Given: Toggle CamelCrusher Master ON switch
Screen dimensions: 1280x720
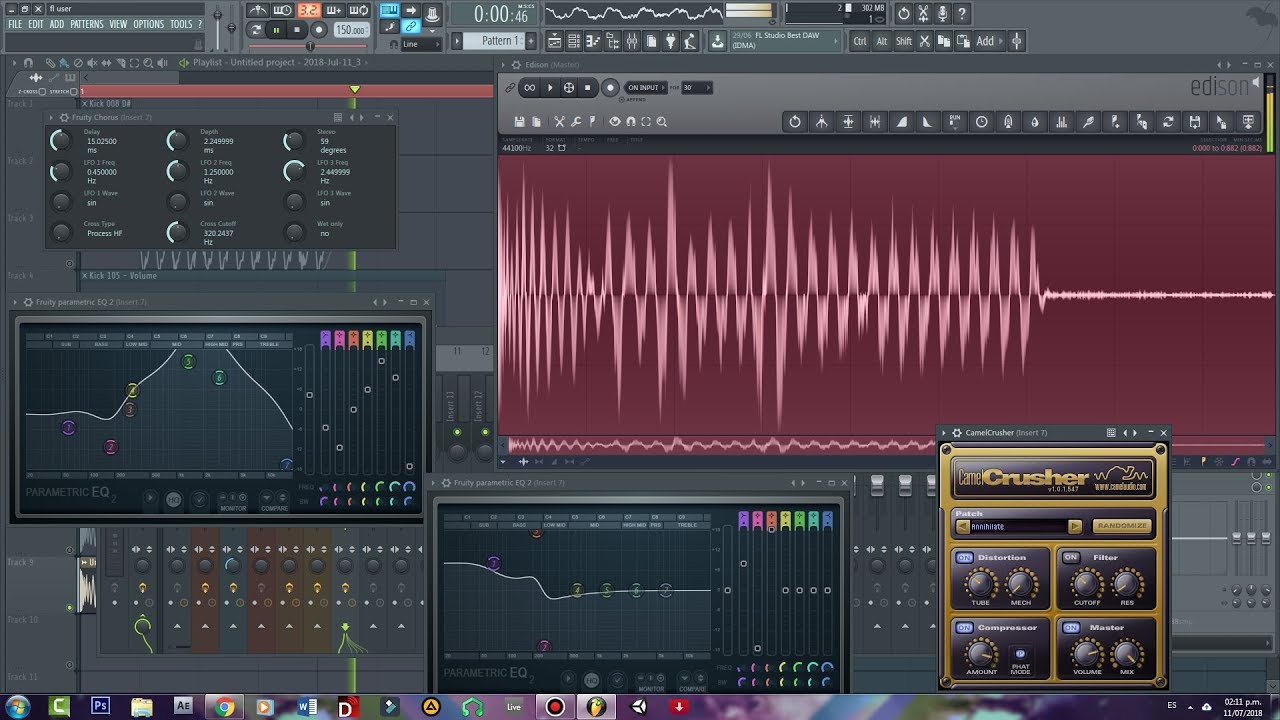Looking at the screenshot, I should click(x=1071, y=628).
